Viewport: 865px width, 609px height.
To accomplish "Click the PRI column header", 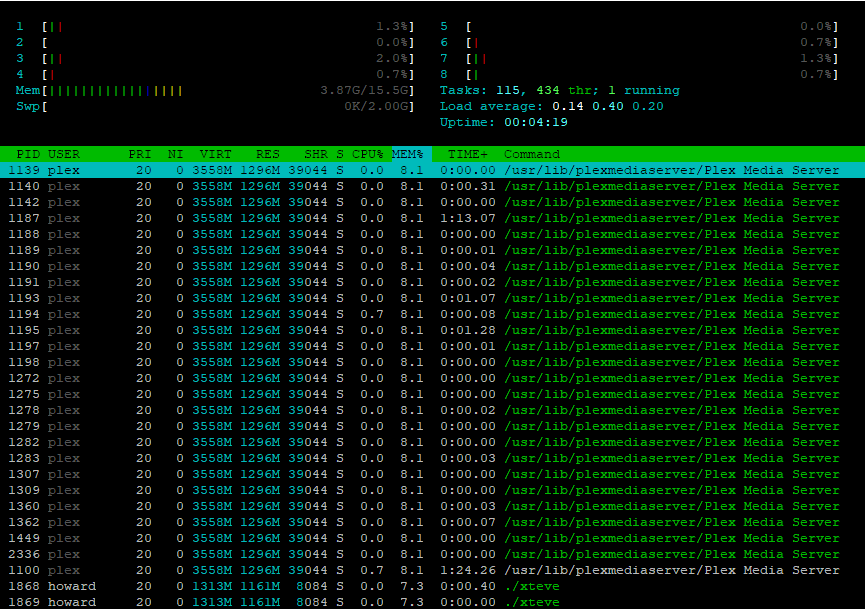I will [140, 154].
